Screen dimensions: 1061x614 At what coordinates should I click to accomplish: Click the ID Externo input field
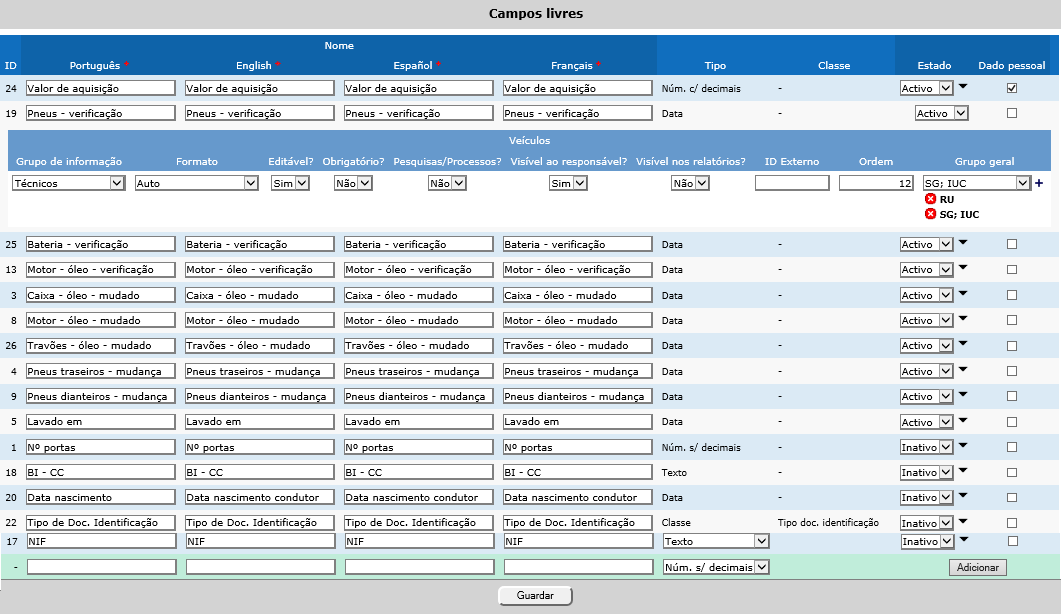point(792,183)
